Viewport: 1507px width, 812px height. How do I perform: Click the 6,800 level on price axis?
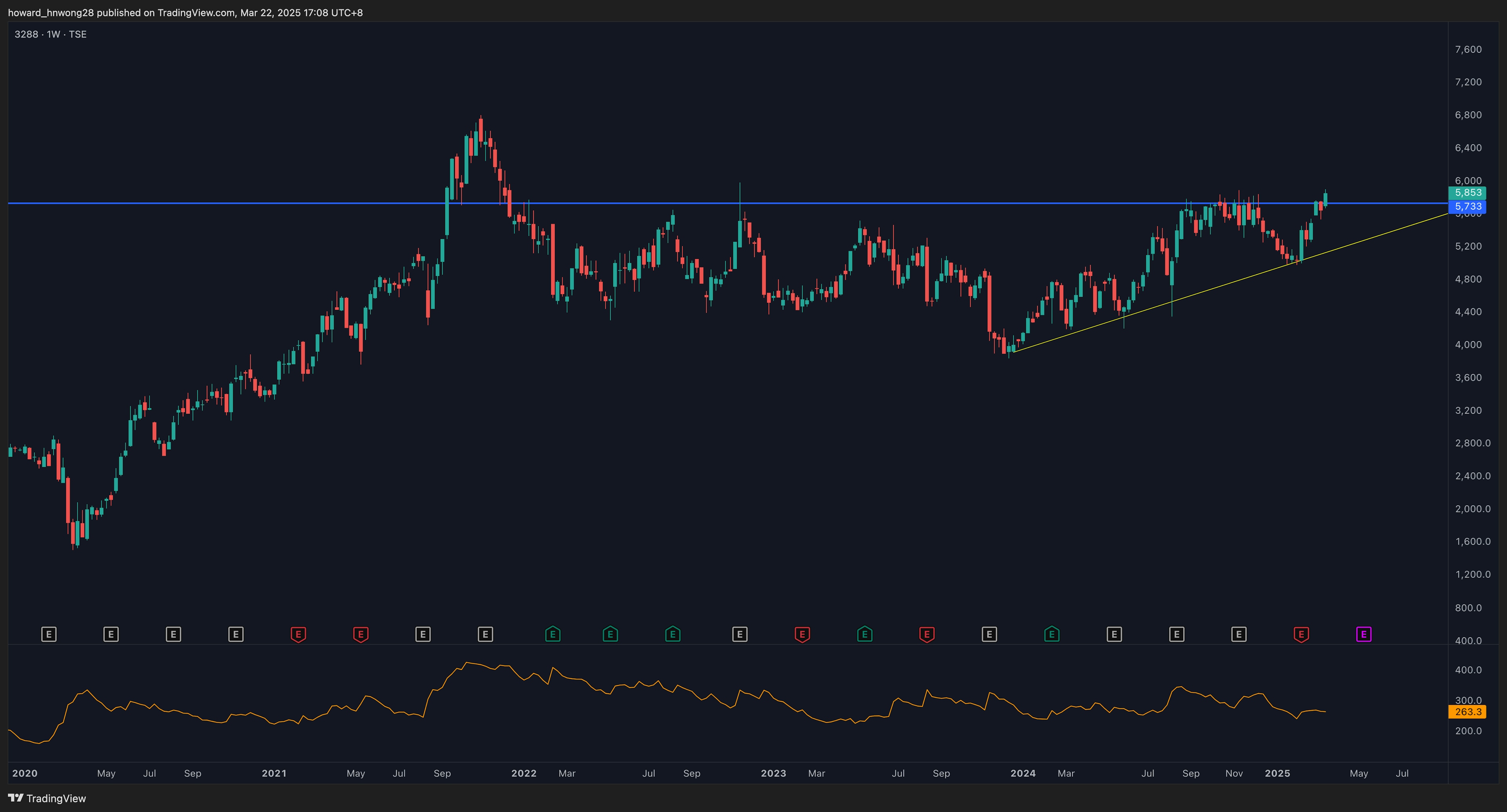pyautogui.click(x=1468, y=115)
